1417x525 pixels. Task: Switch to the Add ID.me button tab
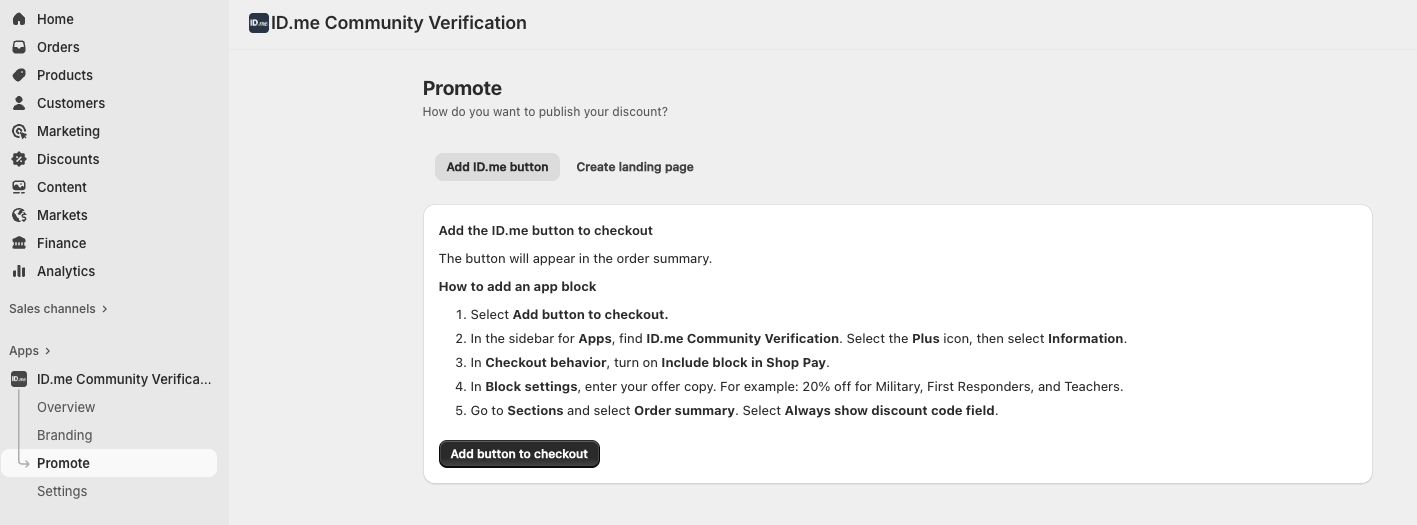pyautogui.click(x=497, y=167)
